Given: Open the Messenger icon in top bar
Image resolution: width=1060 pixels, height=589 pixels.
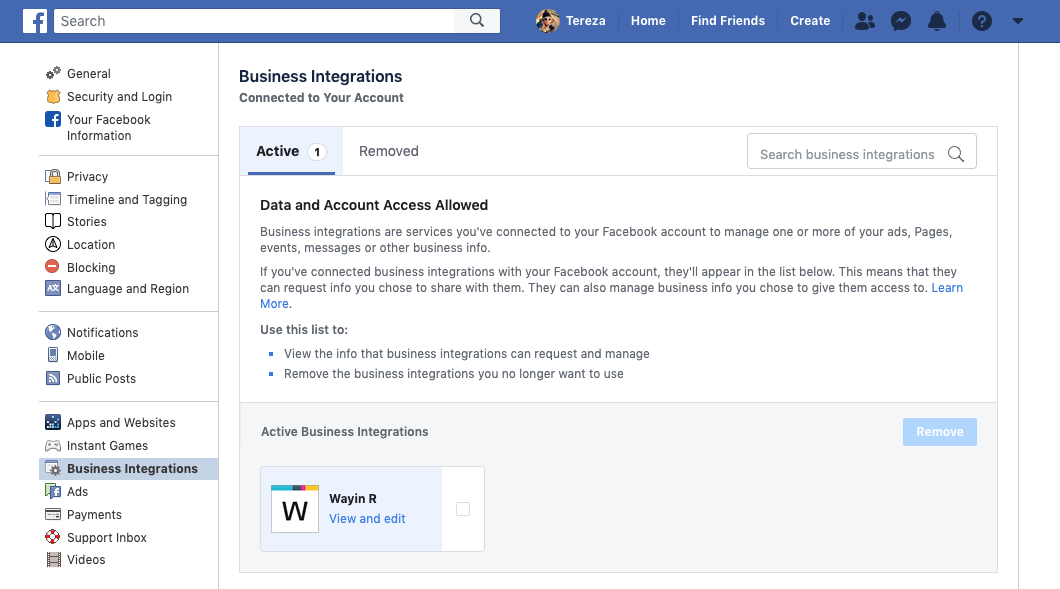Looking at the screenshot, I should (900, 21).
